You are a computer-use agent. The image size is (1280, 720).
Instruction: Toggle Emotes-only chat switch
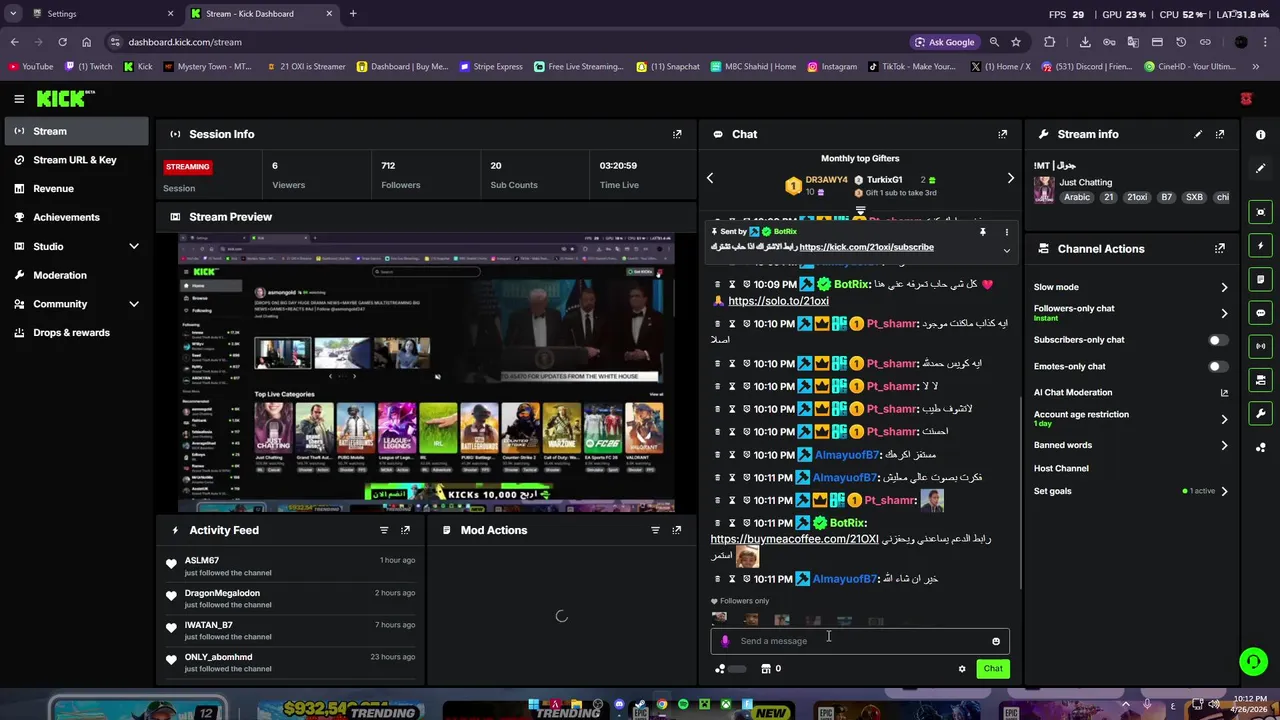click(x=1217, y=367)
